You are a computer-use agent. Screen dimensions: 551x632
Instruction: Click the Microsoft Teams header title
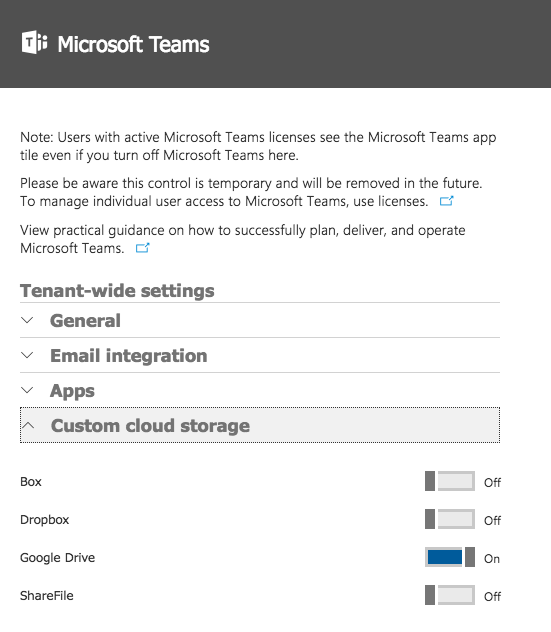coord(133,44)
